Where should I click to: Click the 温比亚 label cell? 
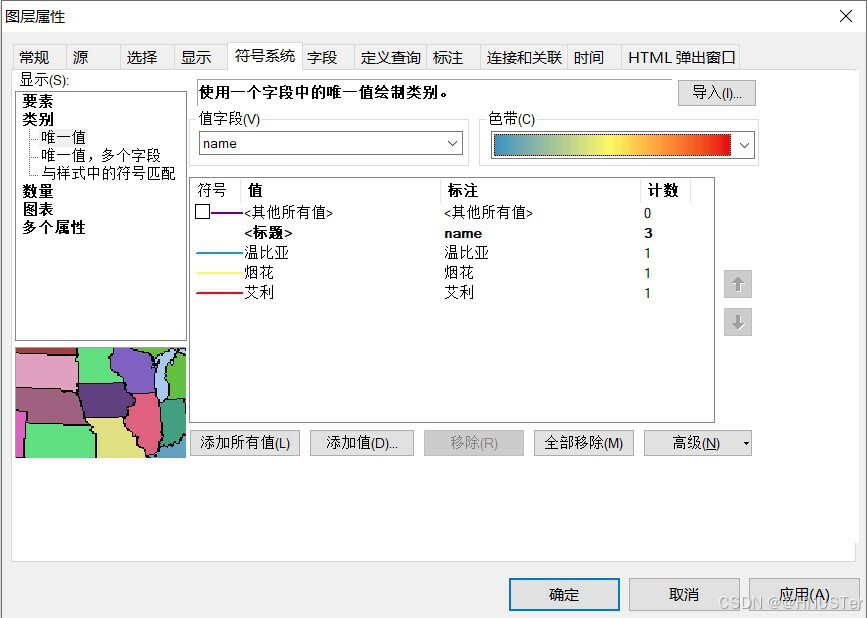(467, 253)
